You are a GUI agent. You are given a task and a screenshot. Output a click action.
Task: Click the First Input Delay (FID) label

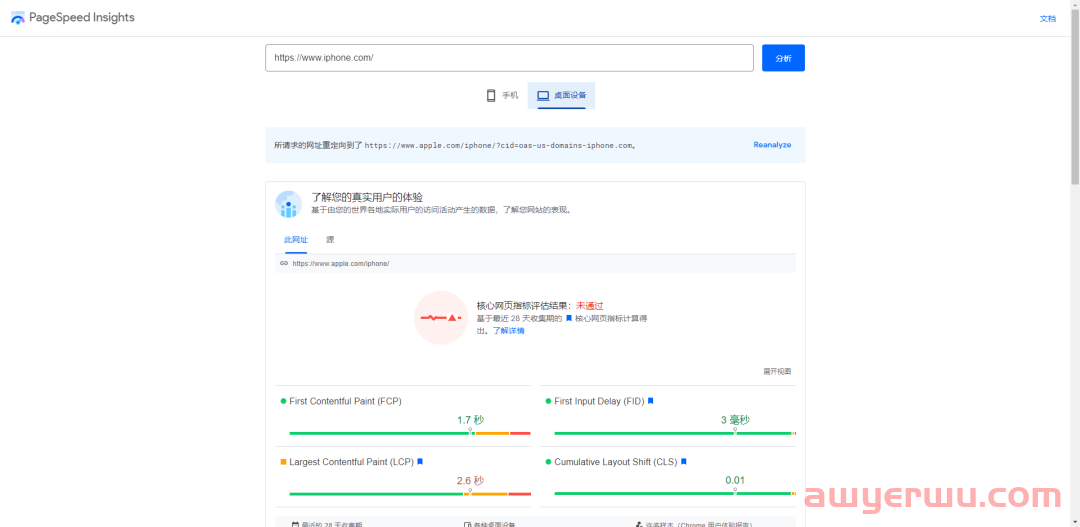tap(599, 401)
